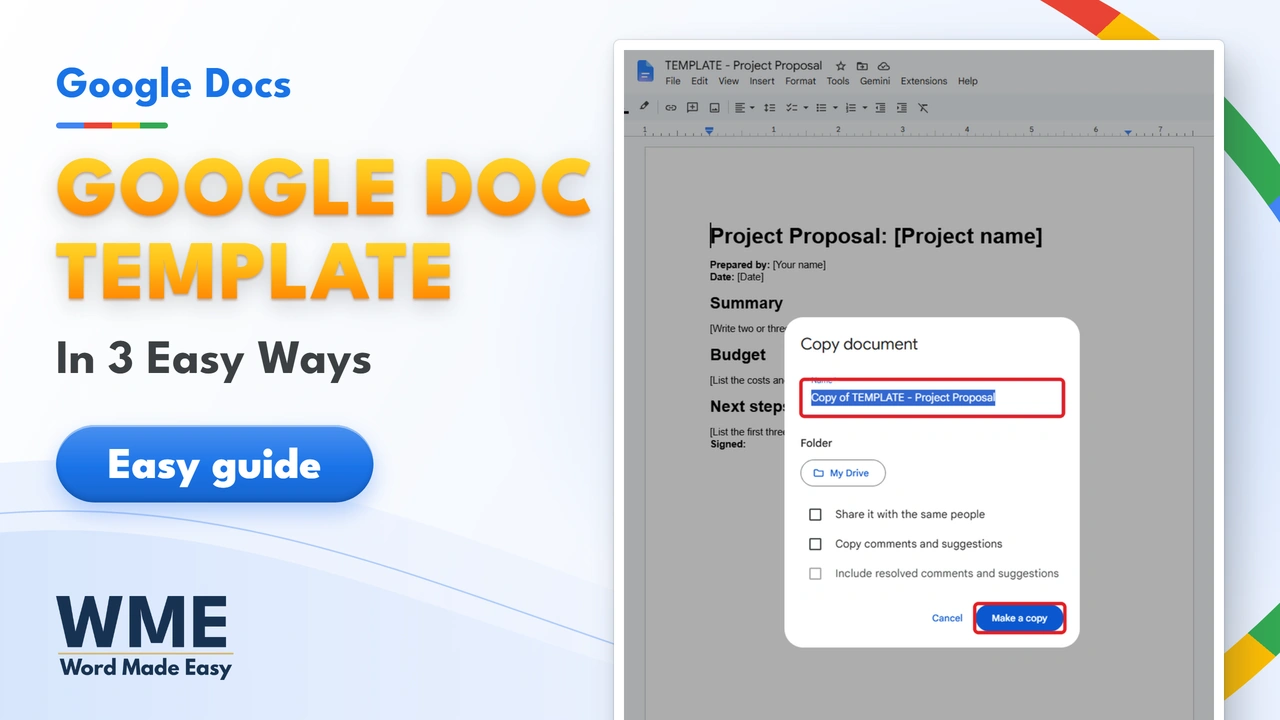Click the decrease indent icon

pos(880,108)
